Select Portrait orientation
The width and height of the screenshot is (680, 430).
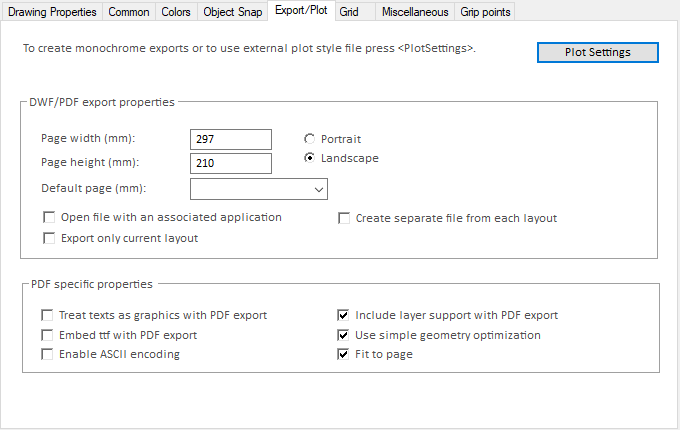click(310, 138)
